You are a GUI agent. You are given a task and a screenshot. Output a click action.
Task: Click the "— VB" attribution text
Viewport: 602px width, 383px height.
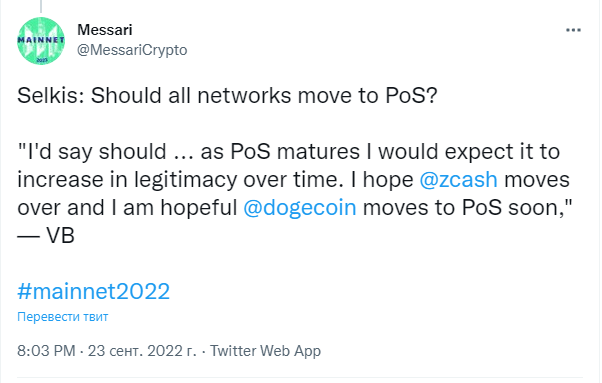tap(46, 235)
